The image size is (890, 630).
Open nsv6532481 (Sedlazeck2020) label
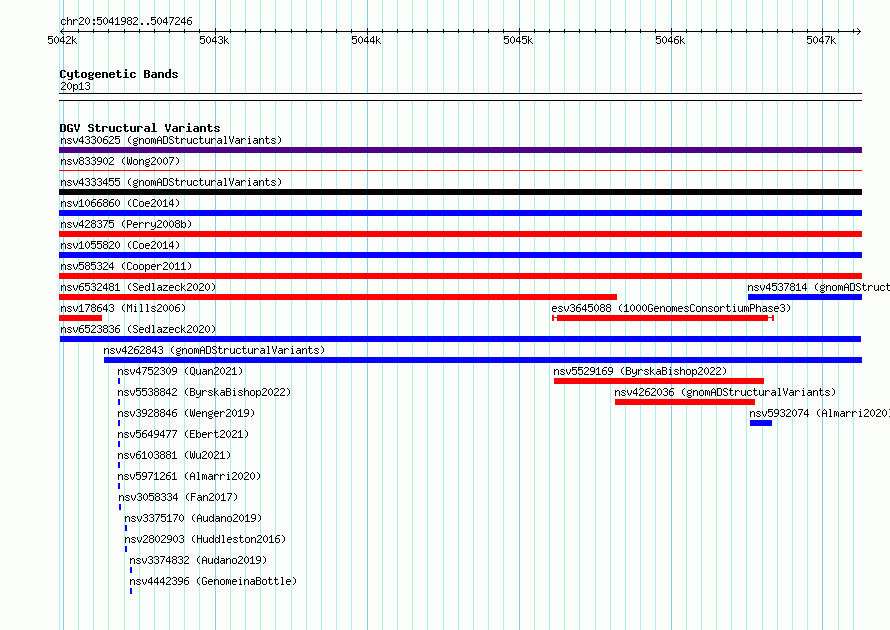(138, 287)
